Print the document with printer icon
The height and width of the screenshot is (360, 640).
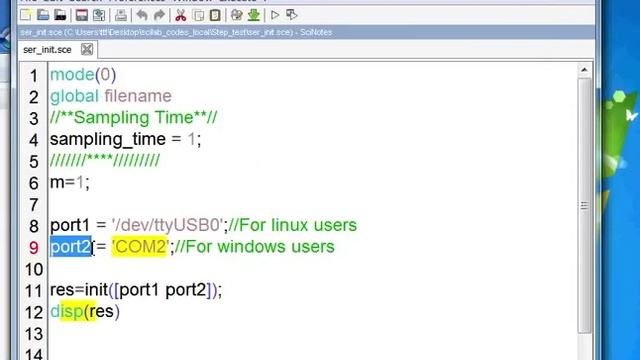pos(120,15)
